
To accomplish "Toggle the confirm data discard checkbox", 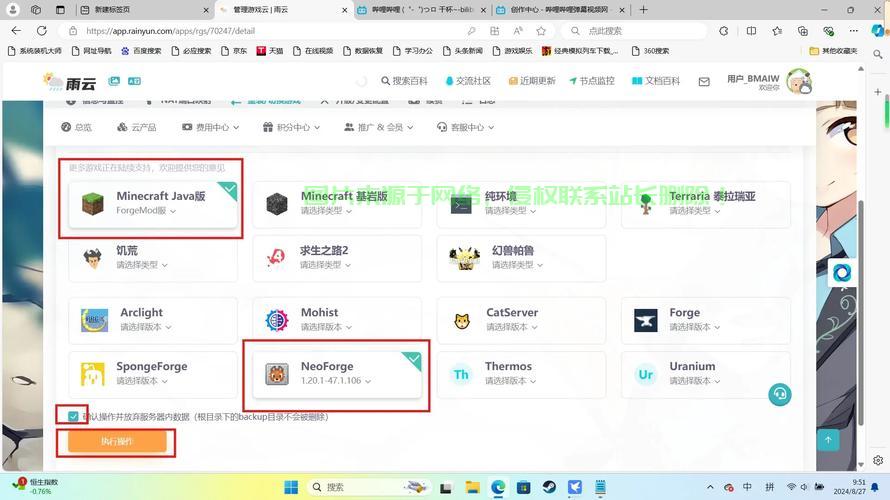I will click(x=73, y=417).
